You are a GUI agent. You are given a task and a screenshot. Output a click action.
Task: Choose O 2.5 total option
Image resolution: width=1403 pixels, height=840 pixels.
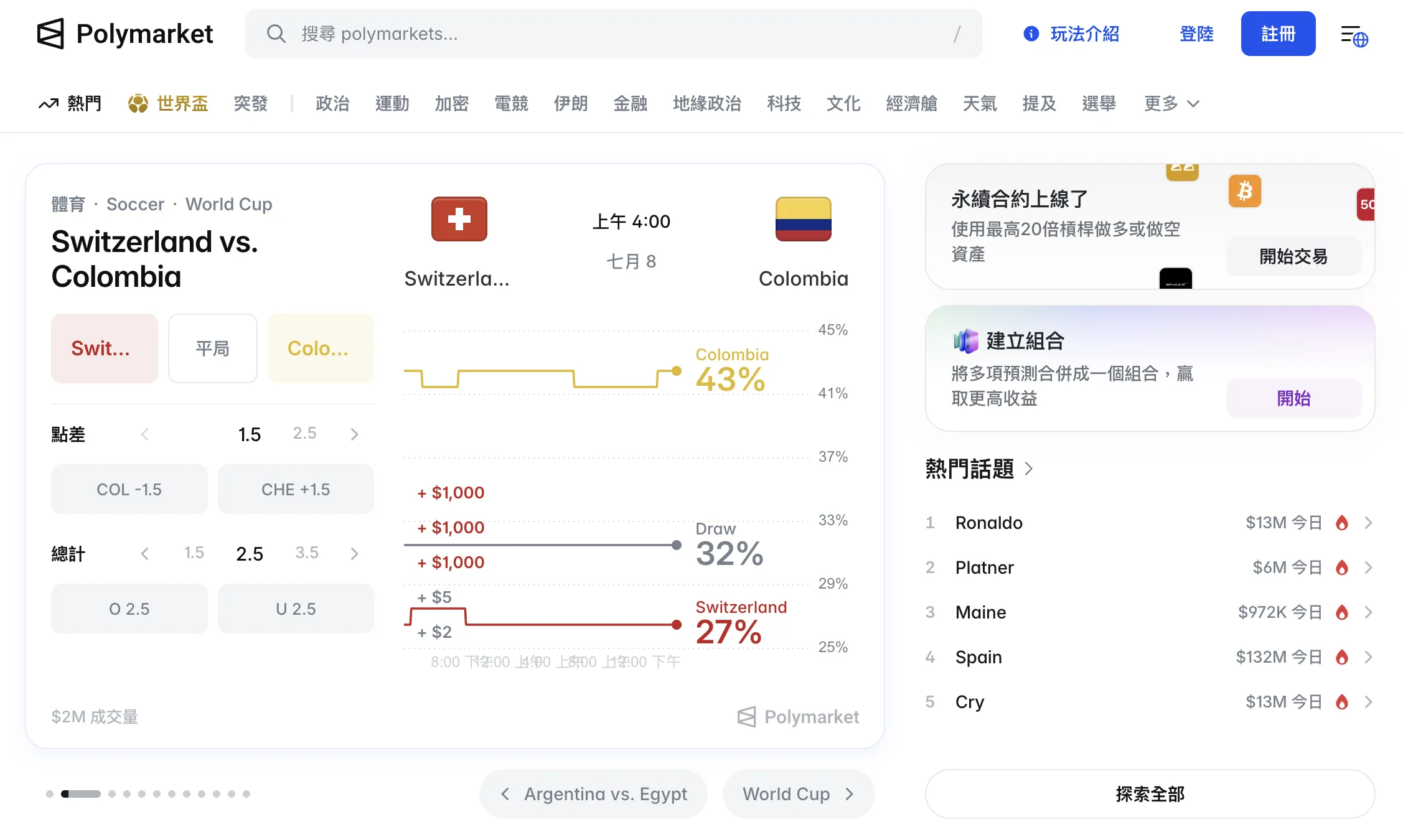point(129,609)
